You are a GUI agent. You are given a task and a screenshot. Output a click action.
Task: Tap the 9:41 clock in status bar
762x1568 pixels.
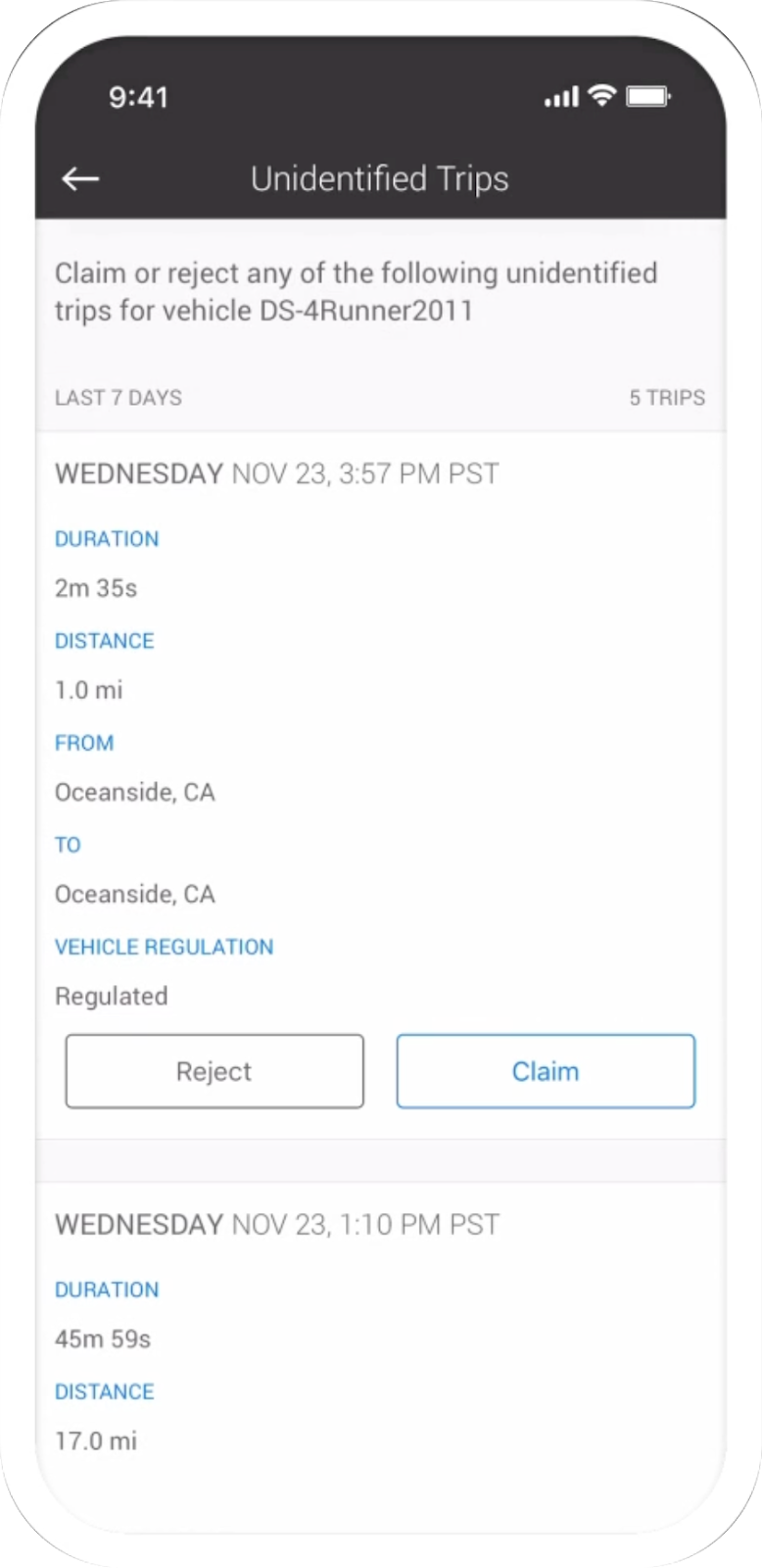pos(138,97)
